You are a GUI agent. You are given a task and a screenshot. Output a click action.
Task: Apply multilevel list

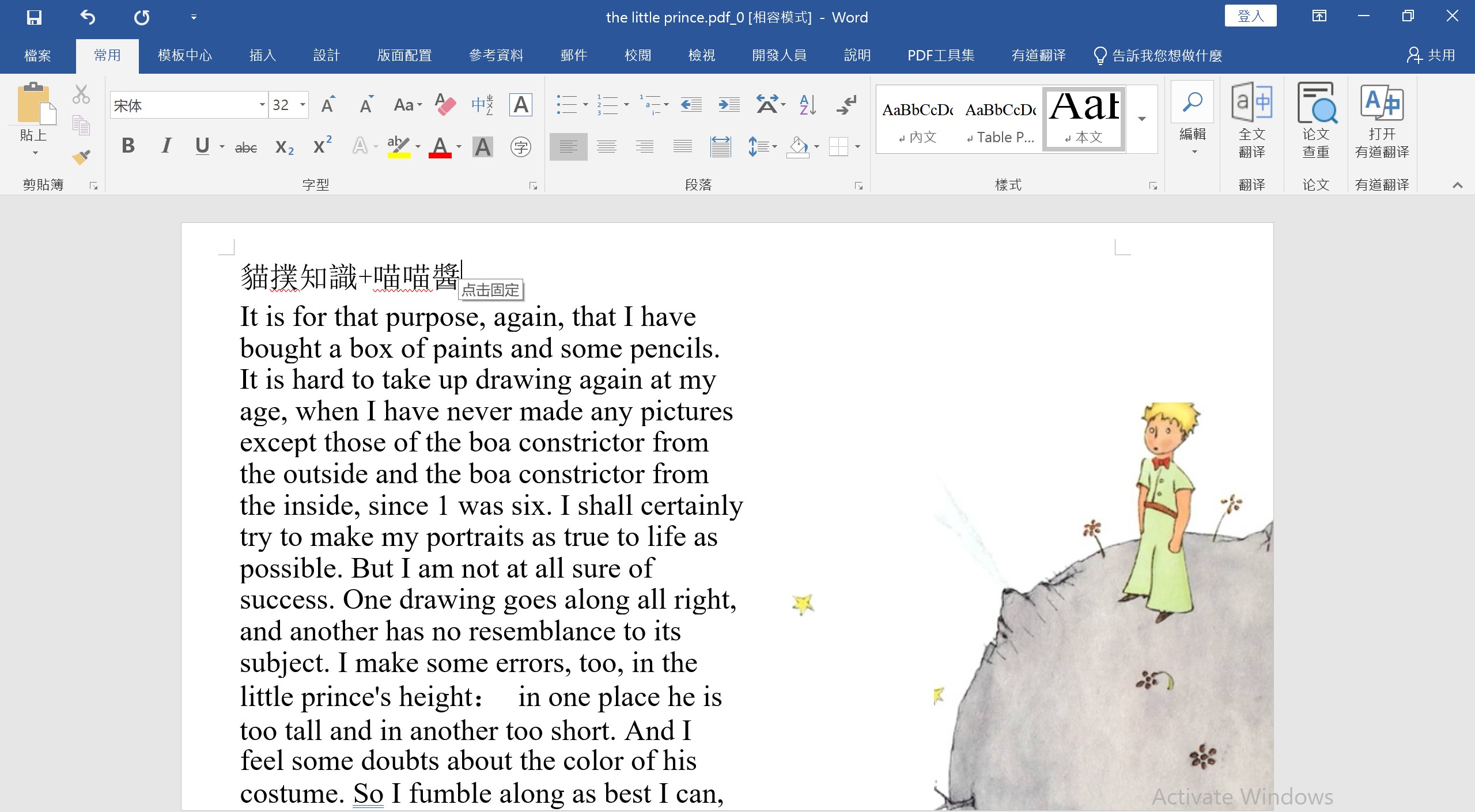649,105
